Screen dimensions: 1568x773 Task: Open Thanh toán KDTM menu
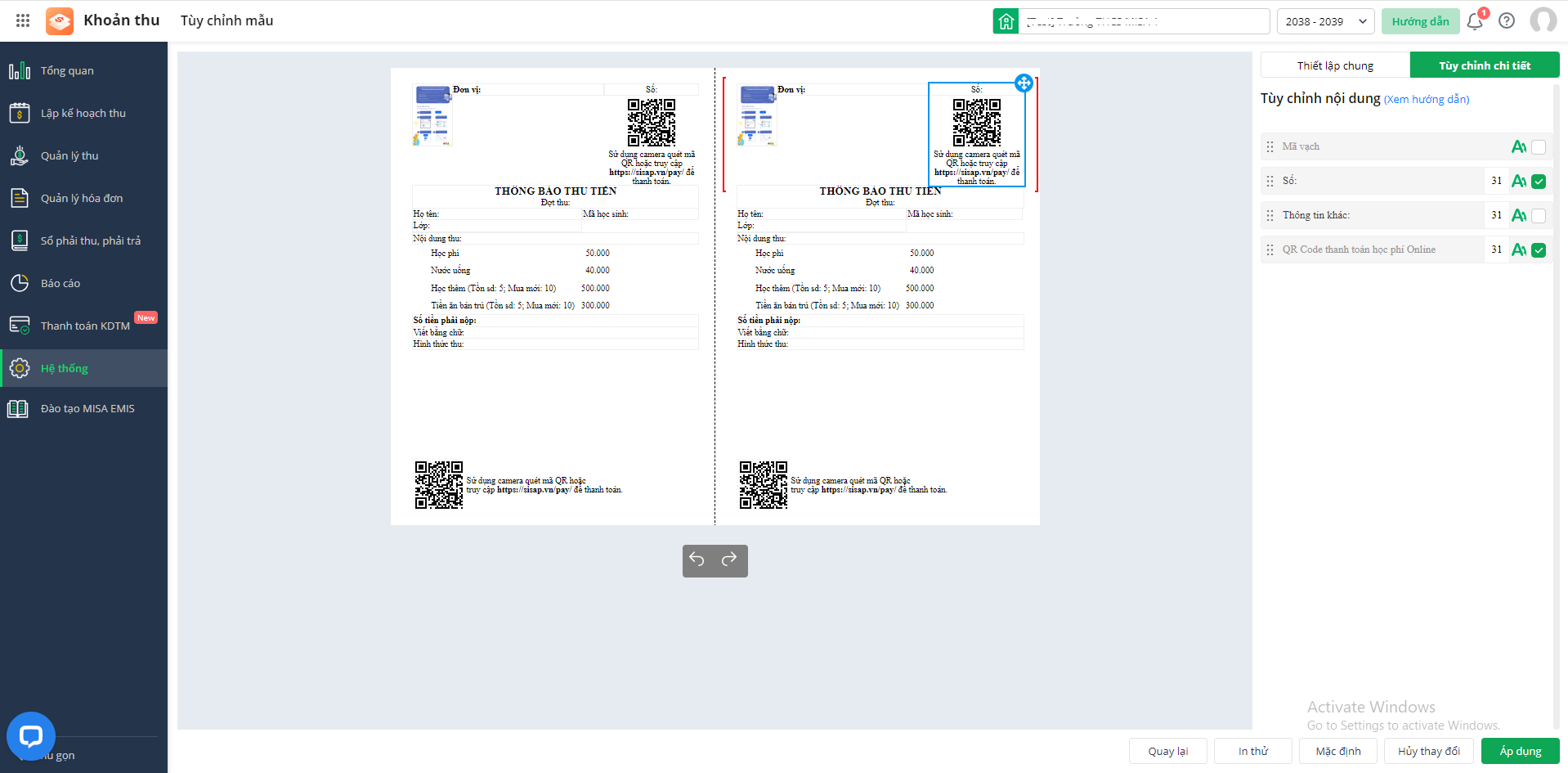click(83, 326)
